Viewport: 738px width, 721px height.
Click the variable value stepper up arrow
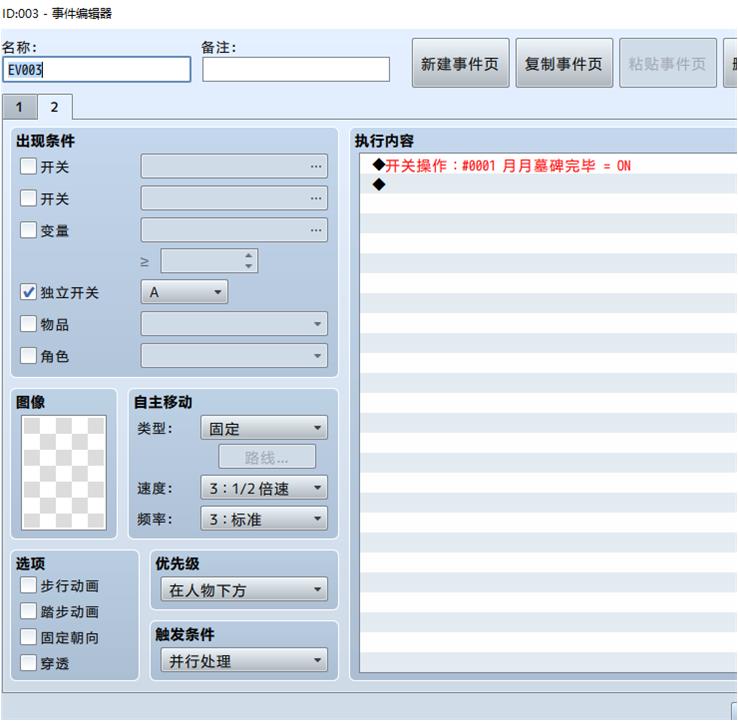[249, 255]
